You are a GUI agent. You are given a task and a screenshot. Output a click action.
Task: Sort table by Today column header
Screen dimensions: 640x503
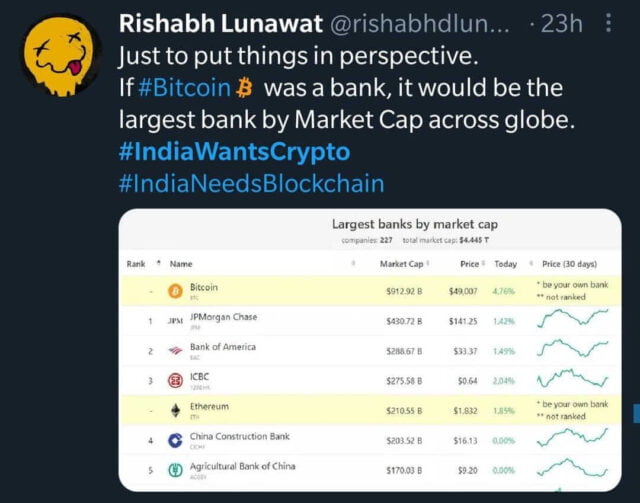(505, 264)
